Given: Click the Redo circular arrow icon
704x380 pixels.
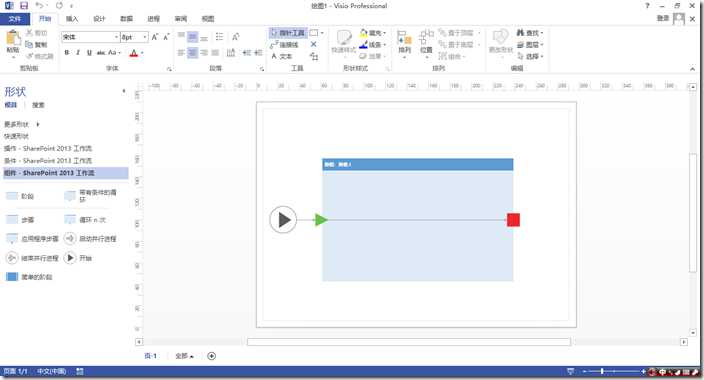Looking at the screenshot, I should 59,6.
